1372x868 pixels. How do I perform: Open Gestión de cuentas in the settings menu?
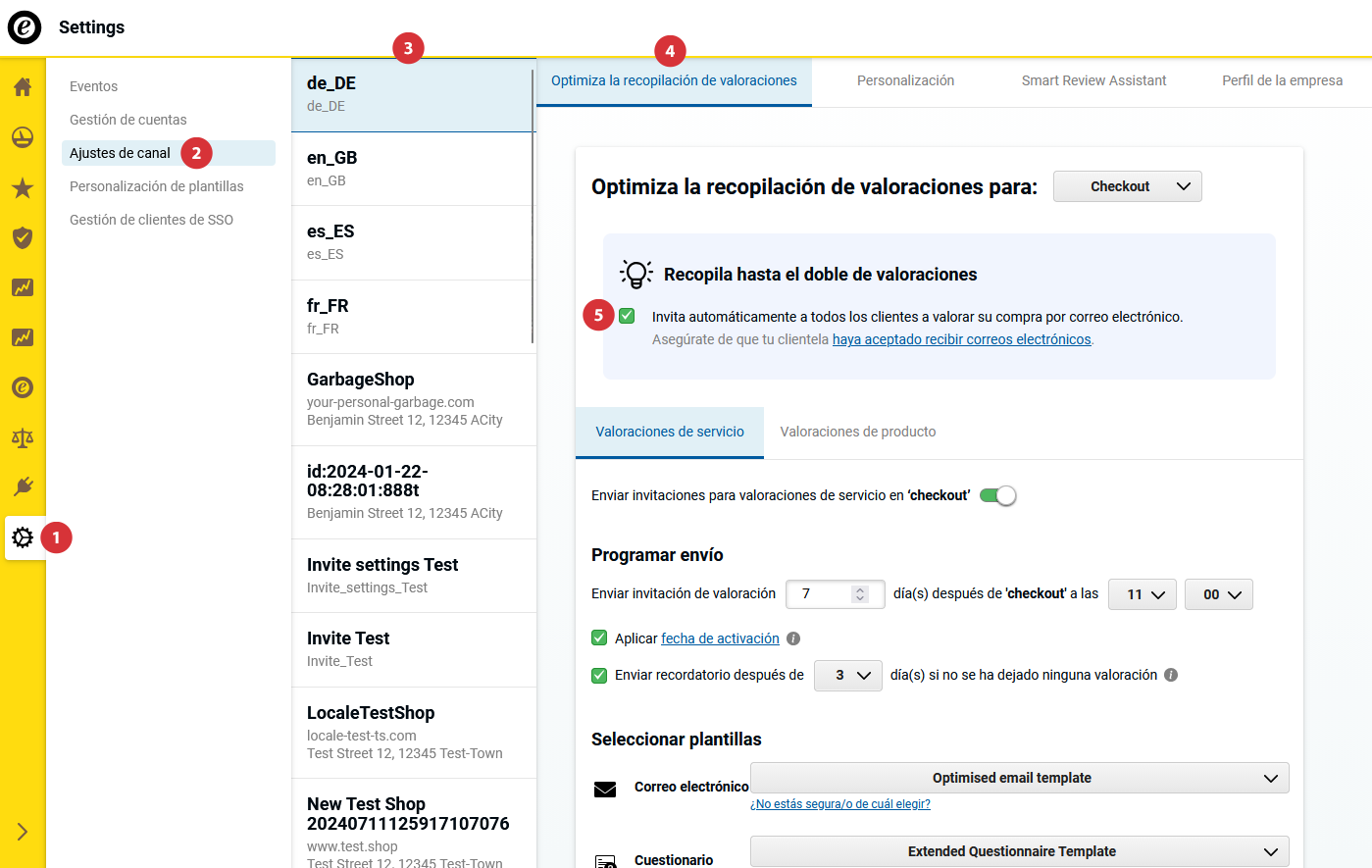point(127,120)
